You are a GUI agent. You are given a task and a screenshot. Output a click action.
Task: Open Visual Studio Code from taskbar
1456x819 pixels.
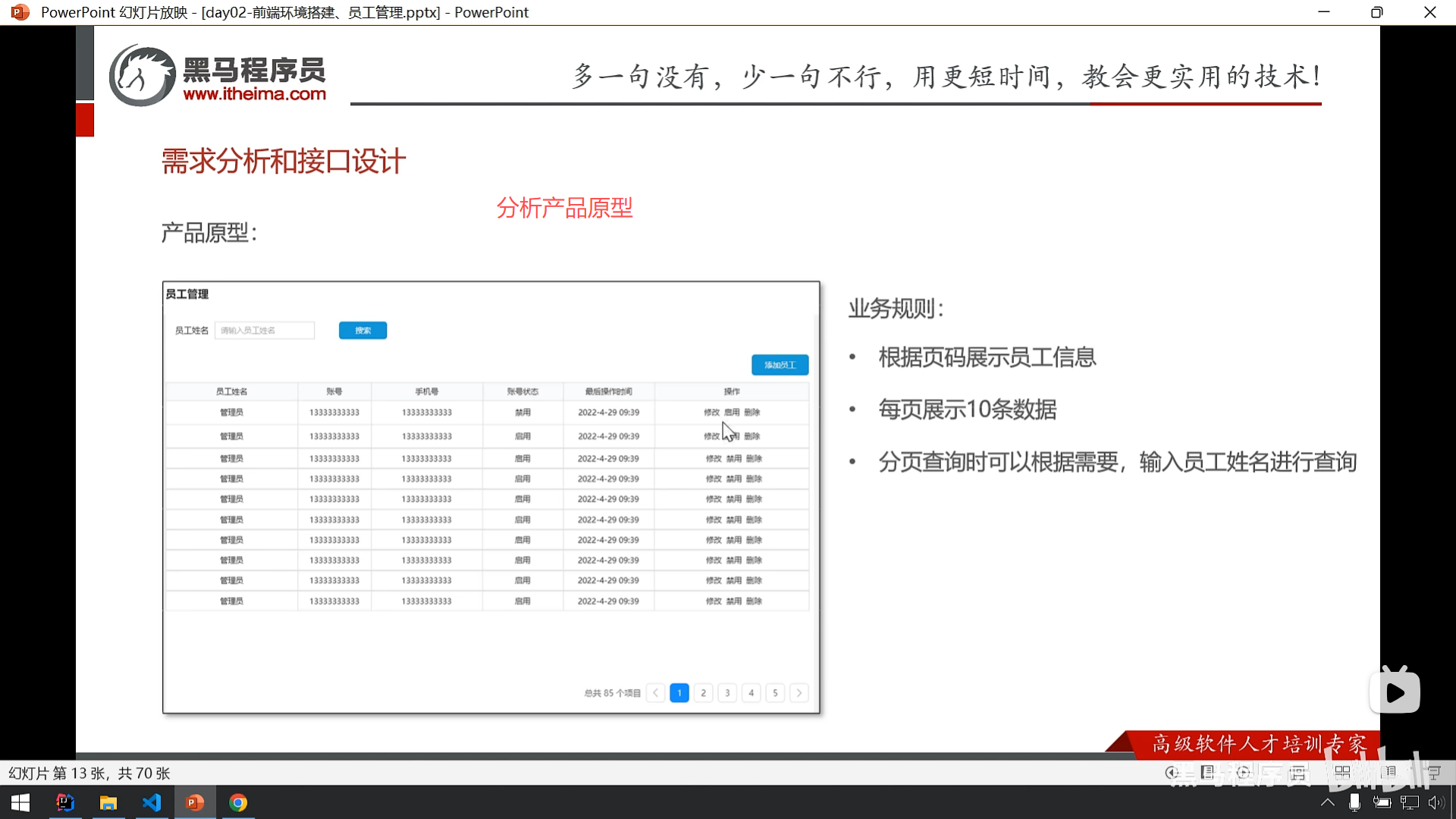click(152, 802)
